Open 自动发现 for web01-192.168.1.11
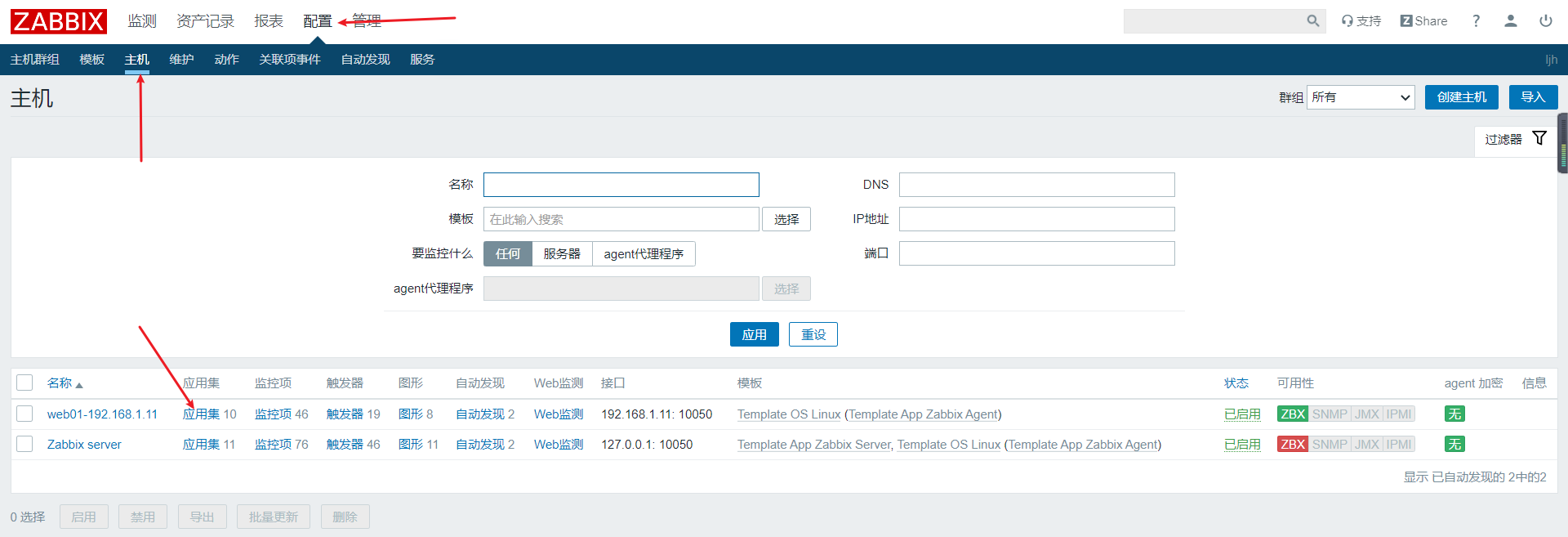Image resolution: width=1568 pixels, height=537 pixels. click(x=480, y=414)
